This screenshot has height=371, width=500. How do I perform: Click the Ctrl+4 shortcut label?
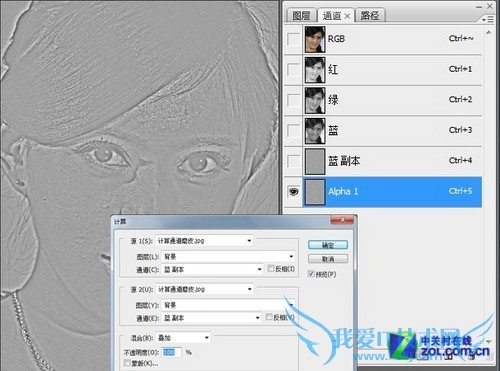point(460,161)
